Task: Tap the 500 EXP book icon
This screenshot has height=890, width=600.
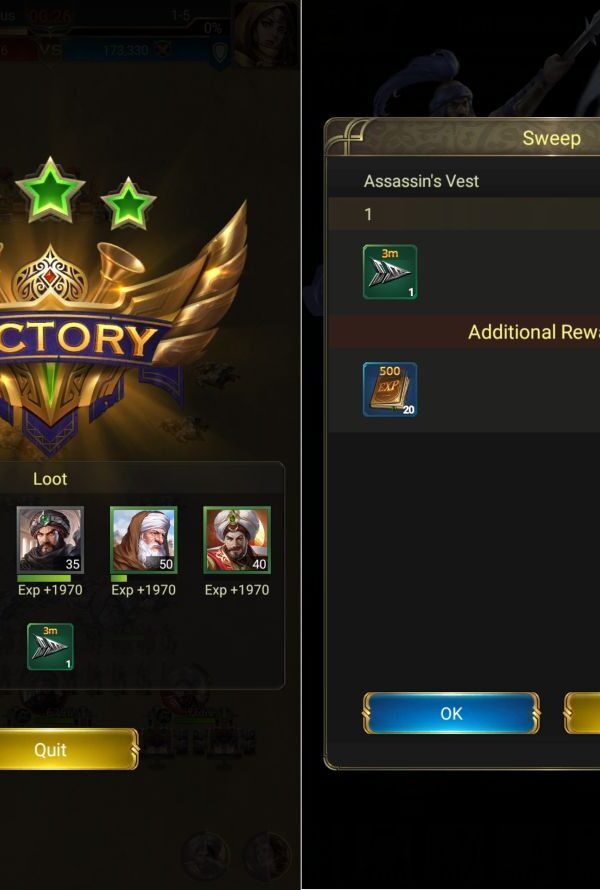Action: tap(390, 389)
